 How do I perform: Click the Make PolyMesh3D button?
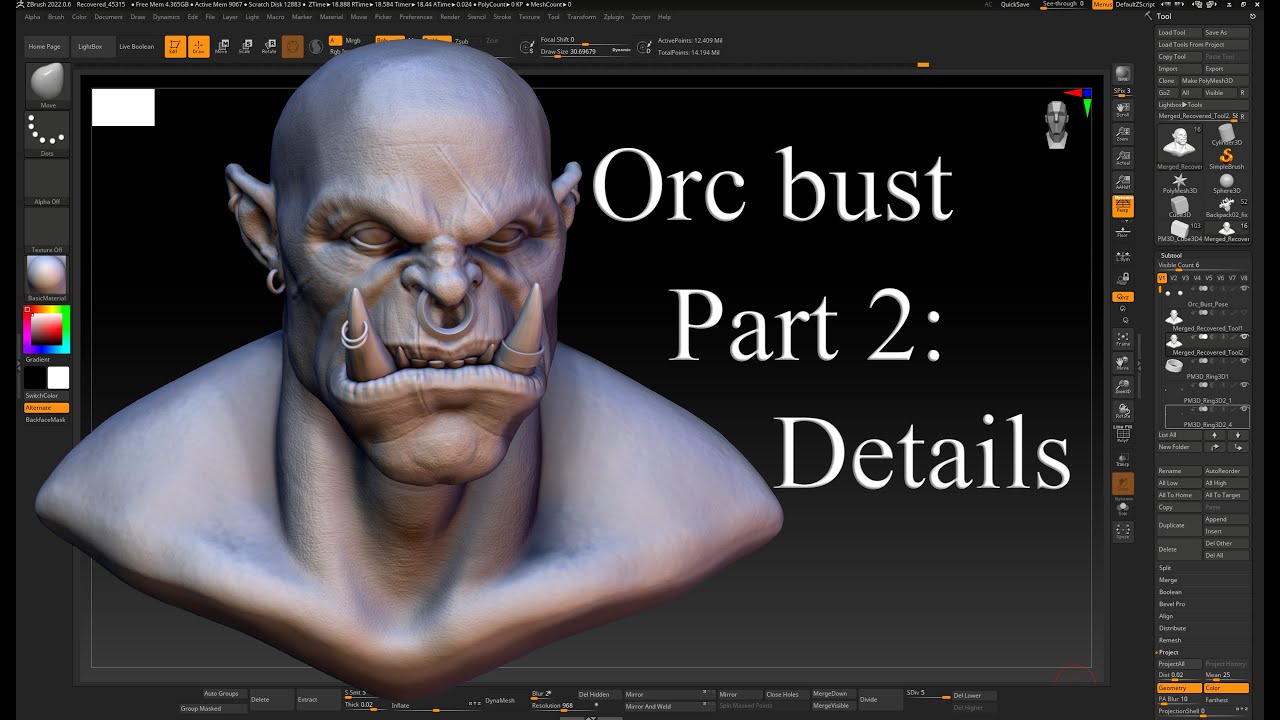tap(1215, 80)
